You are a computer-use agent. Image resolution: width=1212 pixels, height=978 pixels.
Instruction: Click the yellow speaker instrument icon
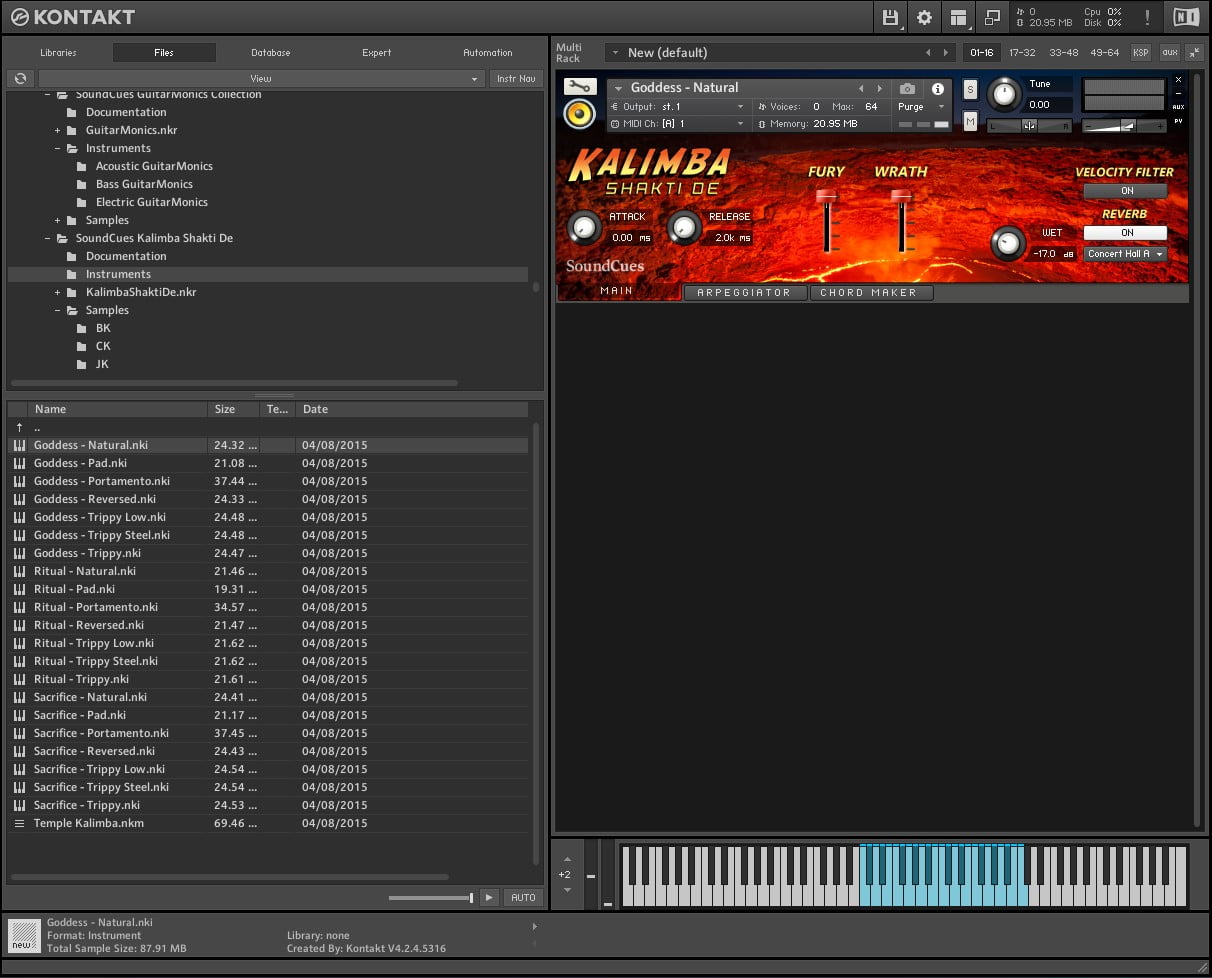tap(579, 114)
